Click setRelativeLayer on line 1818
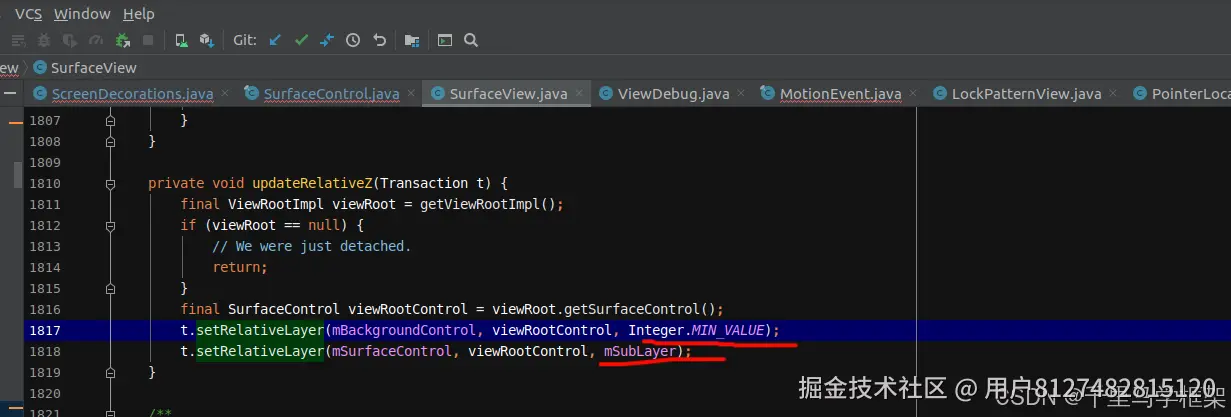The height and width of the screenshot is (417, 1231). [x=260, y=351]
